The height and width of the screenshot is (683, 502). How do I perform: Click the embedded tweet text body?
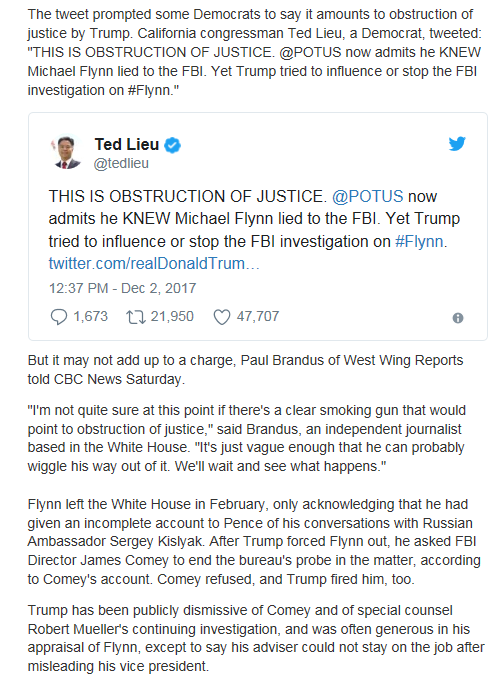(254, 230)
